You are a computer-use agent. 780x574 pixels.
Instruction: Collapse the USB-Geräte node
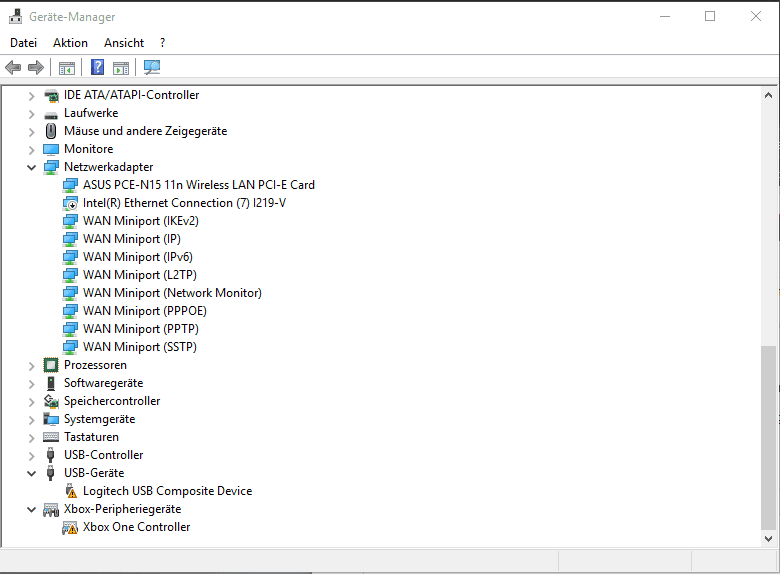click(31, 473)
